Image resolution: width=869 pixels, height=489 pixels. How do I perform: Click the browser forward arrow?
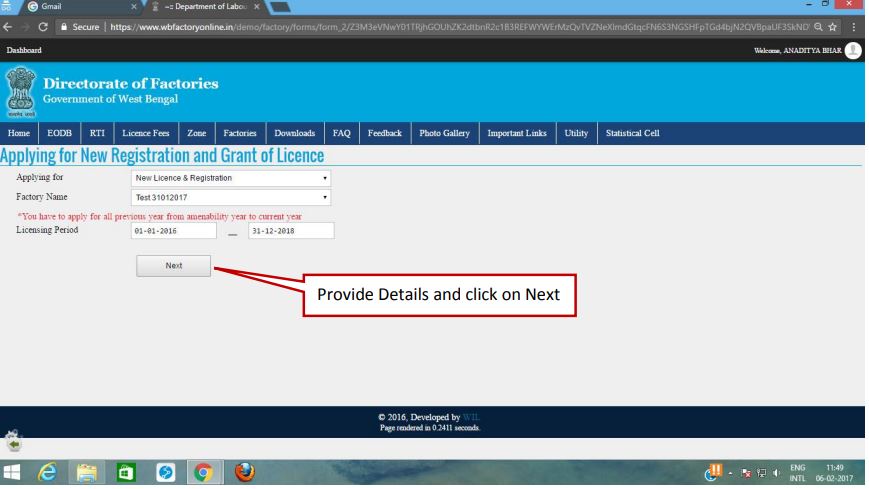click(25, 27)
